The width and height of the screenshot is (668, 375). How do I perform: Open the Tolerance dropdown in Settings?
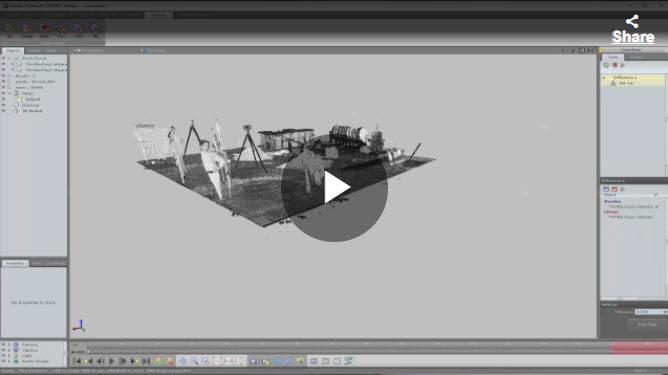point(650,312)
